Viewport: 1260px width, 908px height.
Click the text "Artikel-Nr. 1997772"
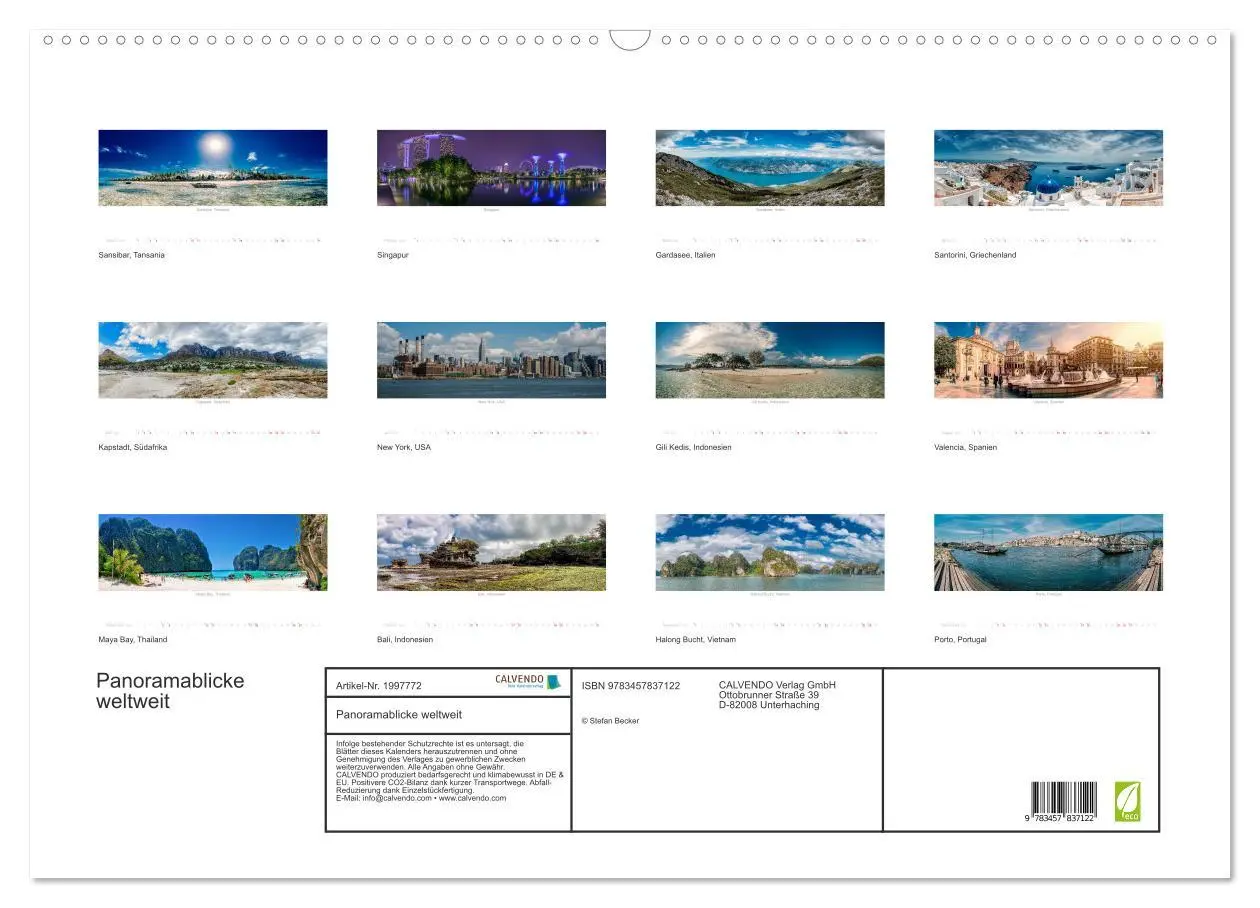(379, 686)
